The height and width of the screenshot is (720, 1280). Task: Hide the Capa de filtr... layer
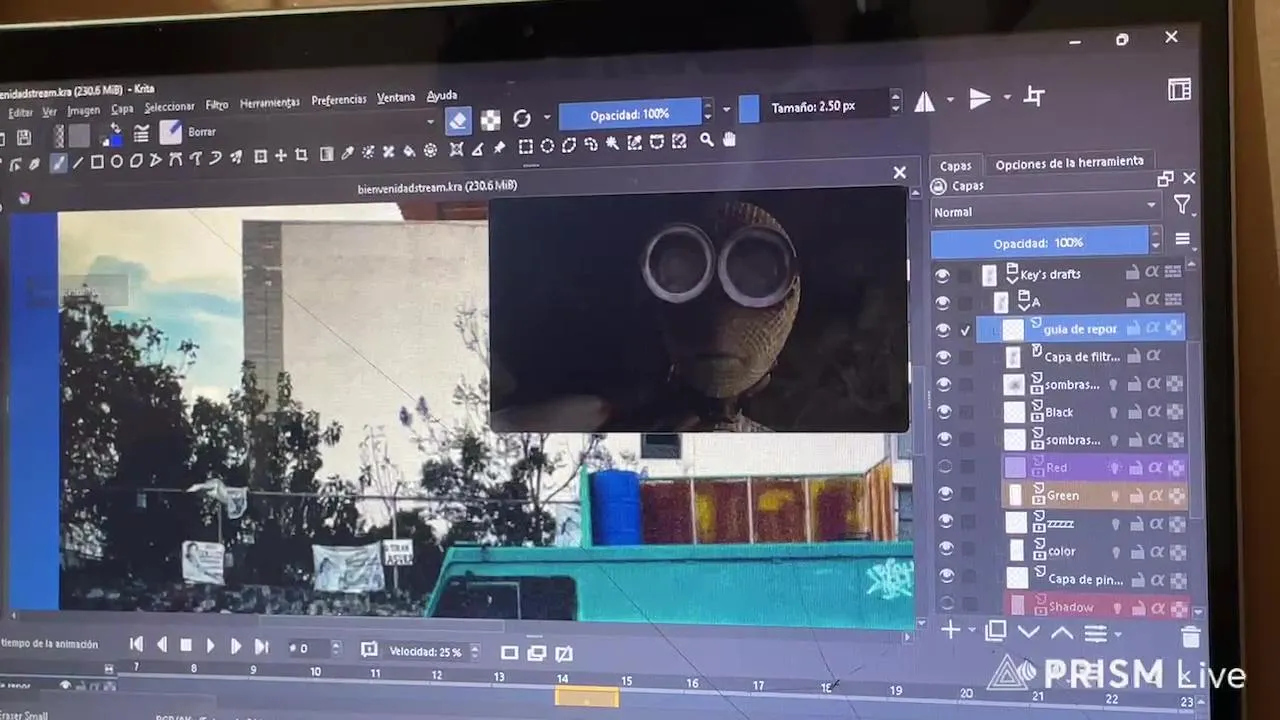943,357
